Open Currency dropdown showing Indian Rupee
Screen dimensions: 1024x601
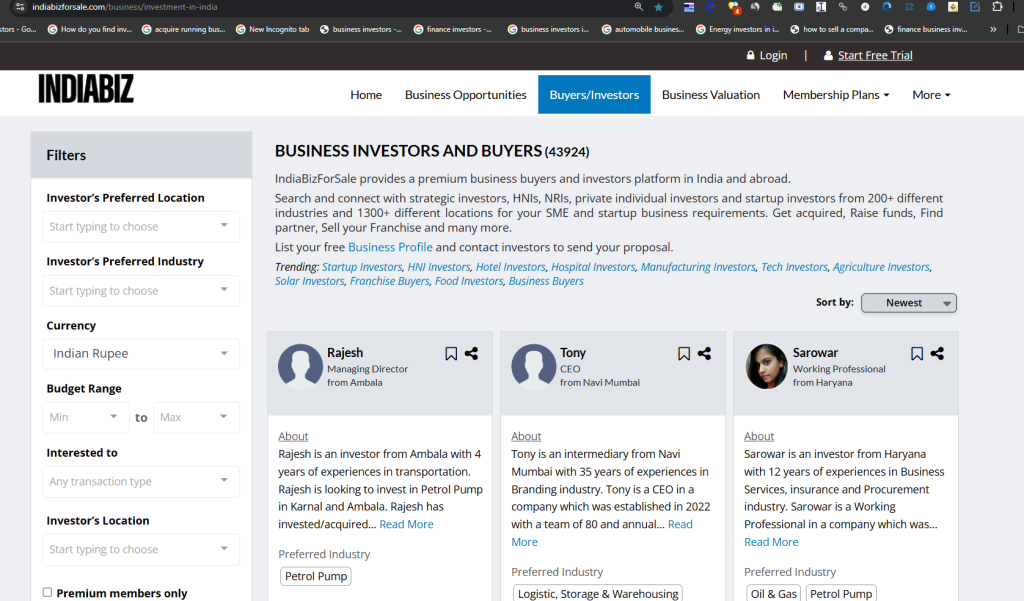pyautogui.click(x=141, y=353)
